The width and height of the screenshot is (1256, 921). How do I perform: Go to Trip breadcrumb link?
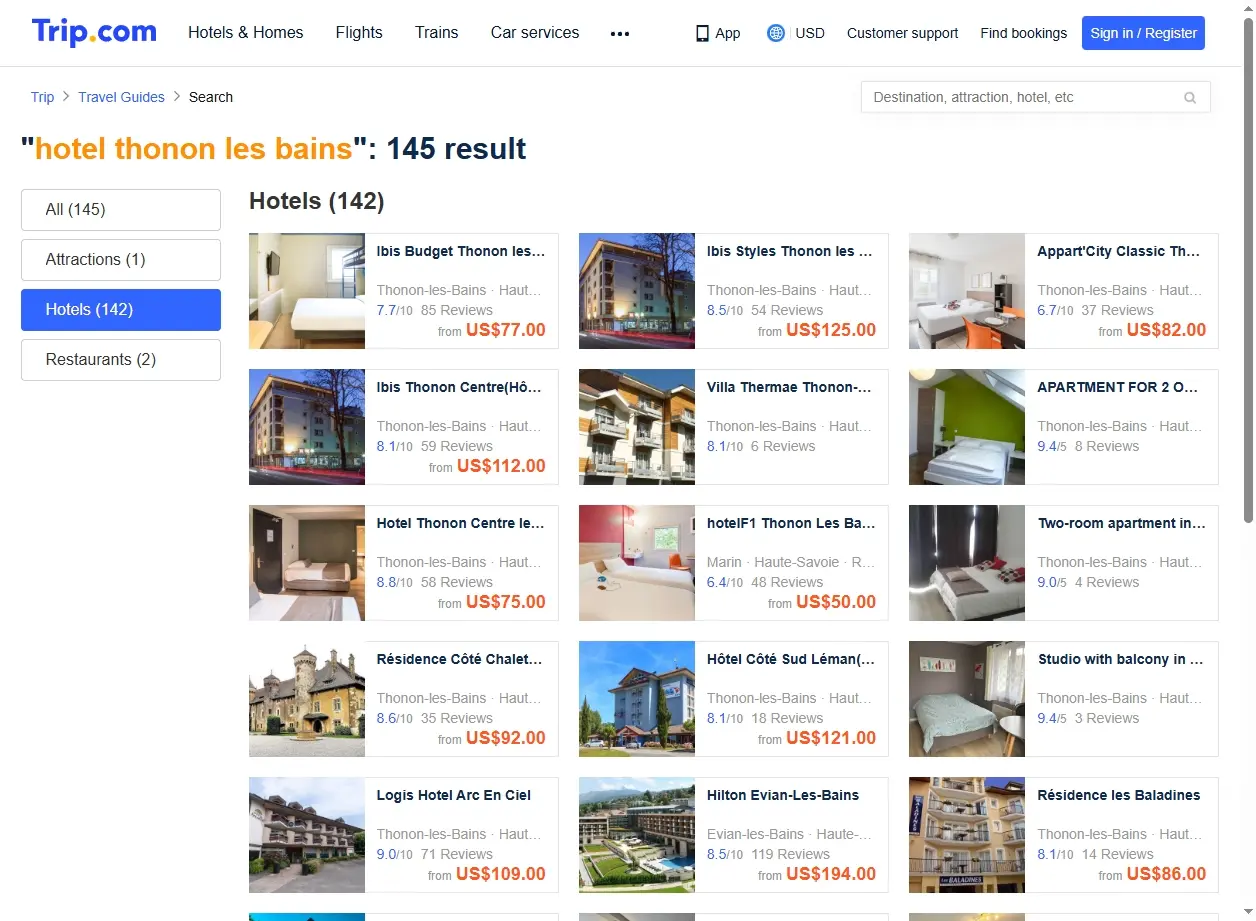pyautogui.click(x=42, y=97)
